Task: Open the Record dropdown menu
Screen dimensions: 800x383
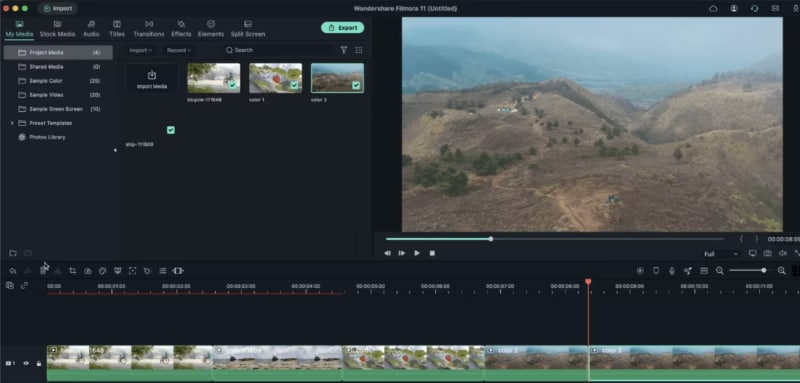Action: click(x=179, y=50)
